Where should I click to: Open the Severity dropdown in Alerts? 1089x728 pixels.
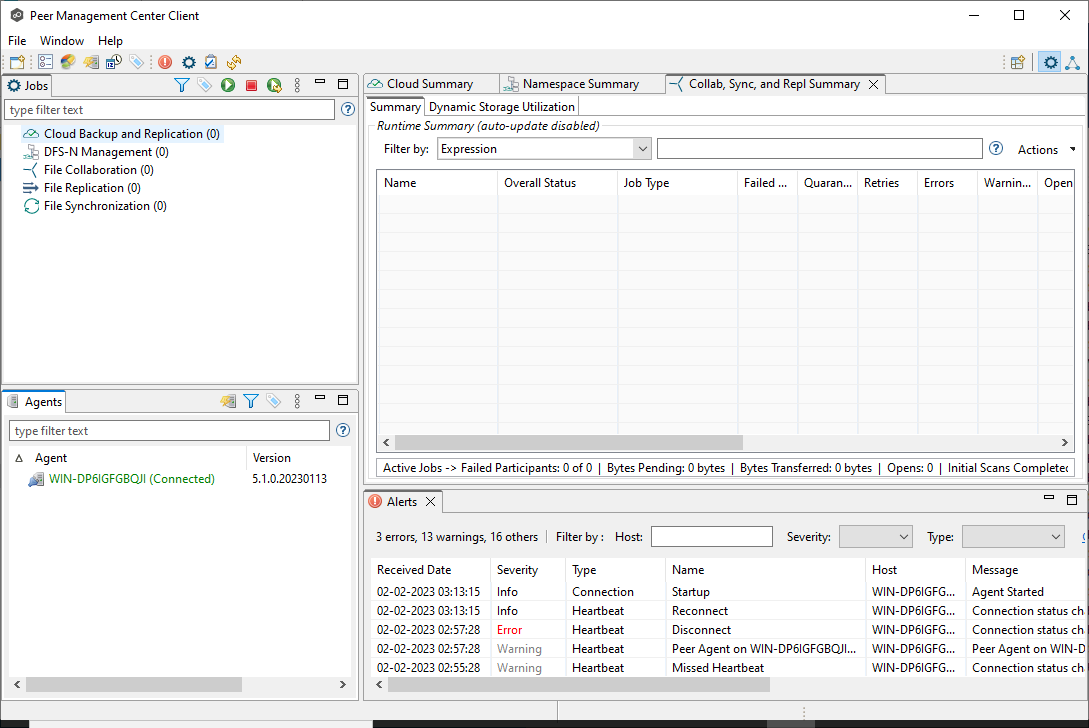(x=875, y=537)
